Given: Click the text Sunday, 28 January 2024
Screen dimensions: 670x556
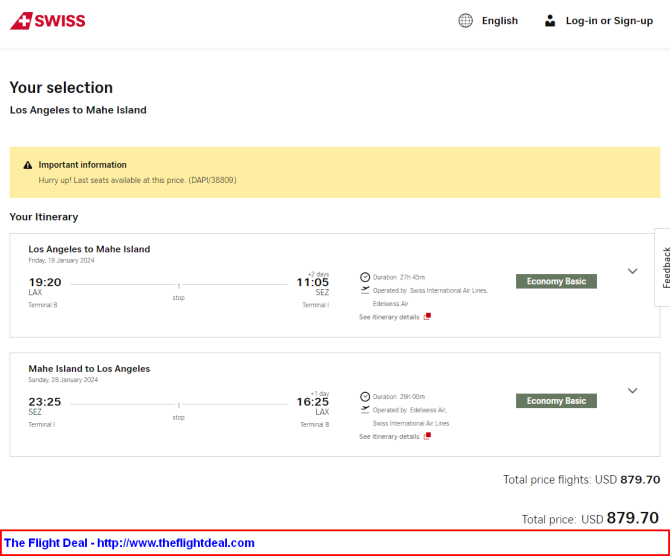Looking at the screenshot, I should click(x=63, y=380).
